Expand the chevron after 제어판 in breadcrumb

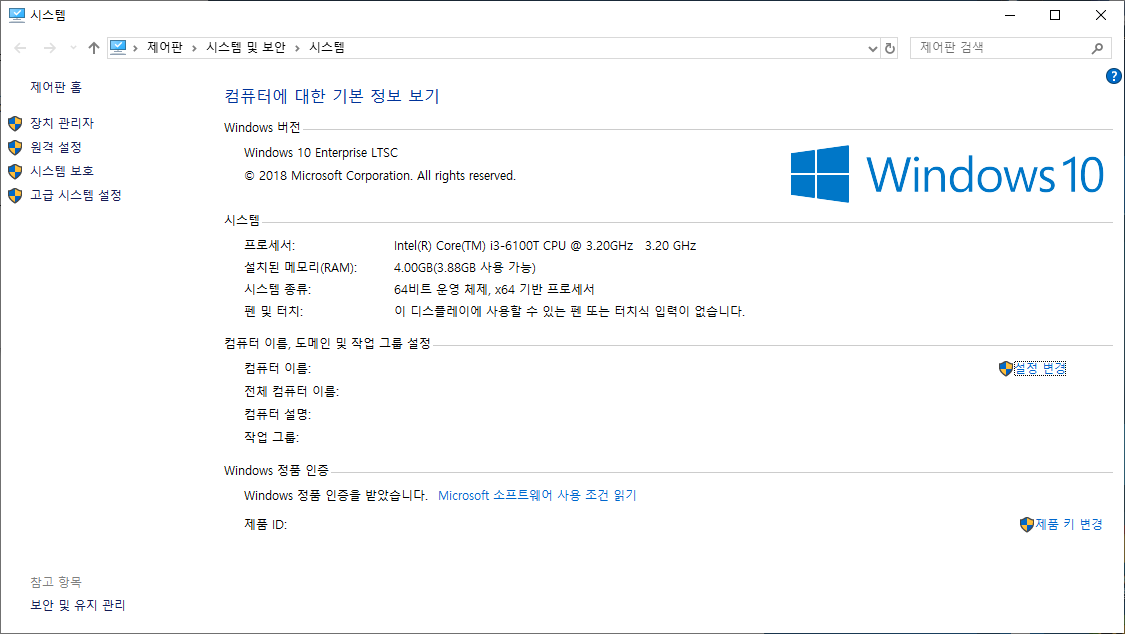point(194,48)
